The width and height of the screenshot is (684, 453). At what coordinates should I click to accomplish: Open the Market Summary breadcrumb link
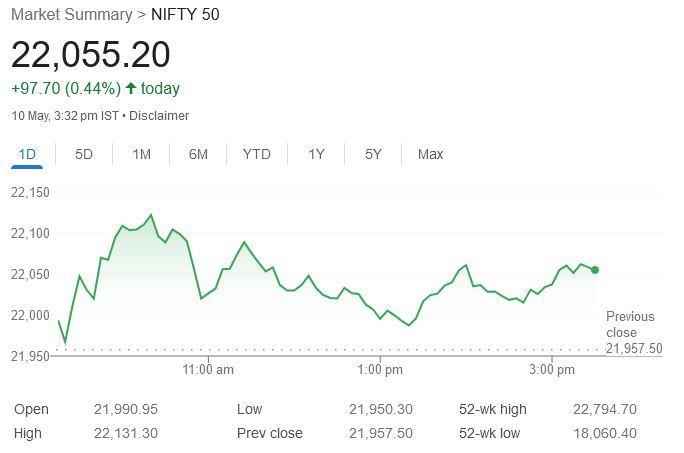pos(71,15)
